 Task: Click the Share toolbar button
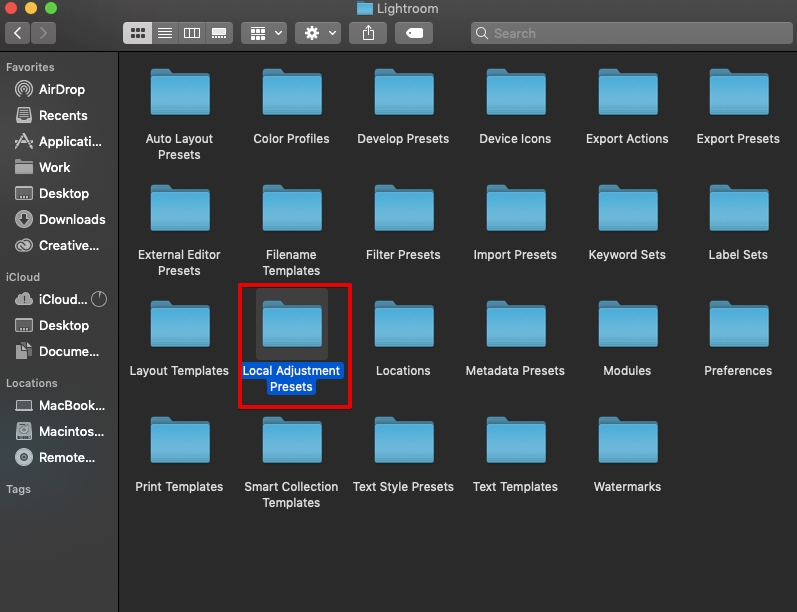point(368,33)
